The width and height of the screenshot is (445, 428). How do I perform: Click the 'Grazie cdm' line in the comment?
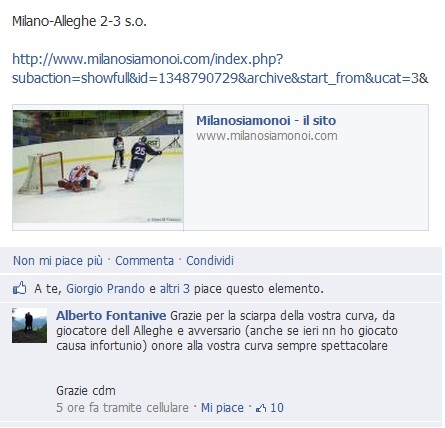click(86, 390)
